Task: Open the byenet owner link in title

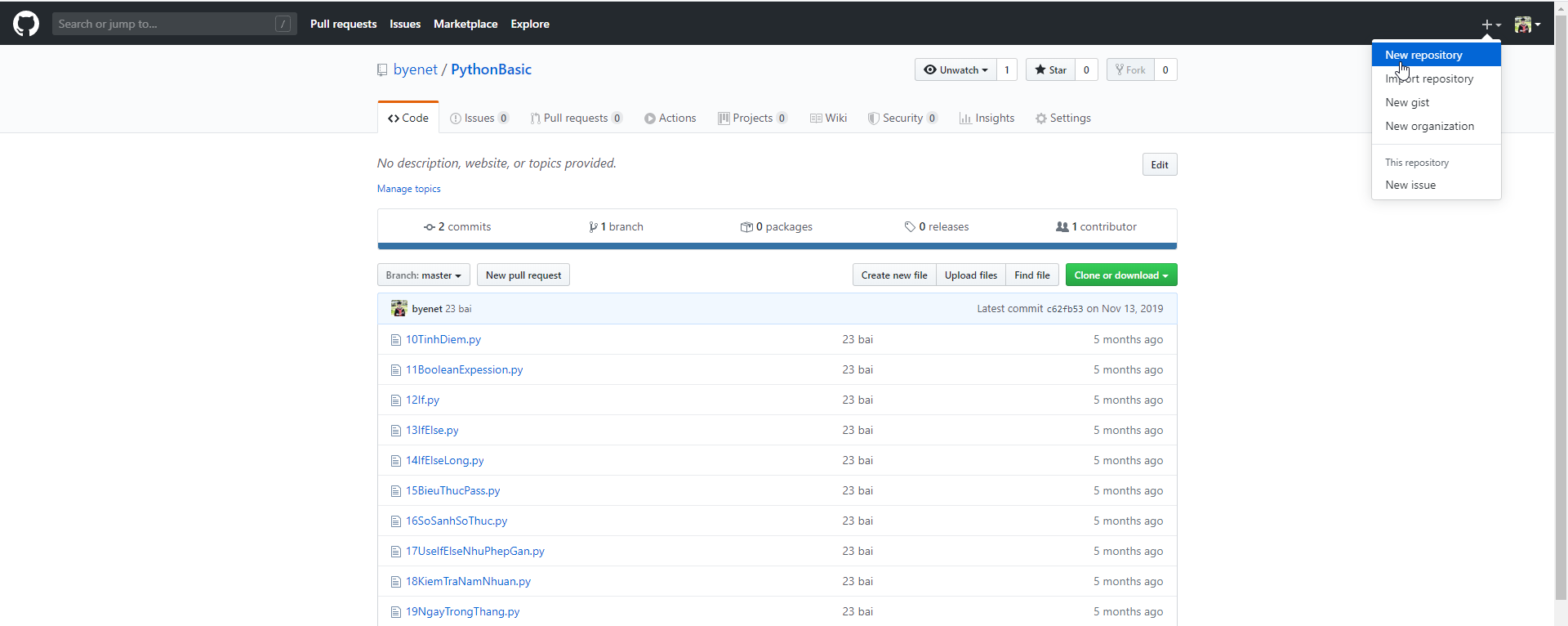Action: pyautogui.click(x=416, y=69)
